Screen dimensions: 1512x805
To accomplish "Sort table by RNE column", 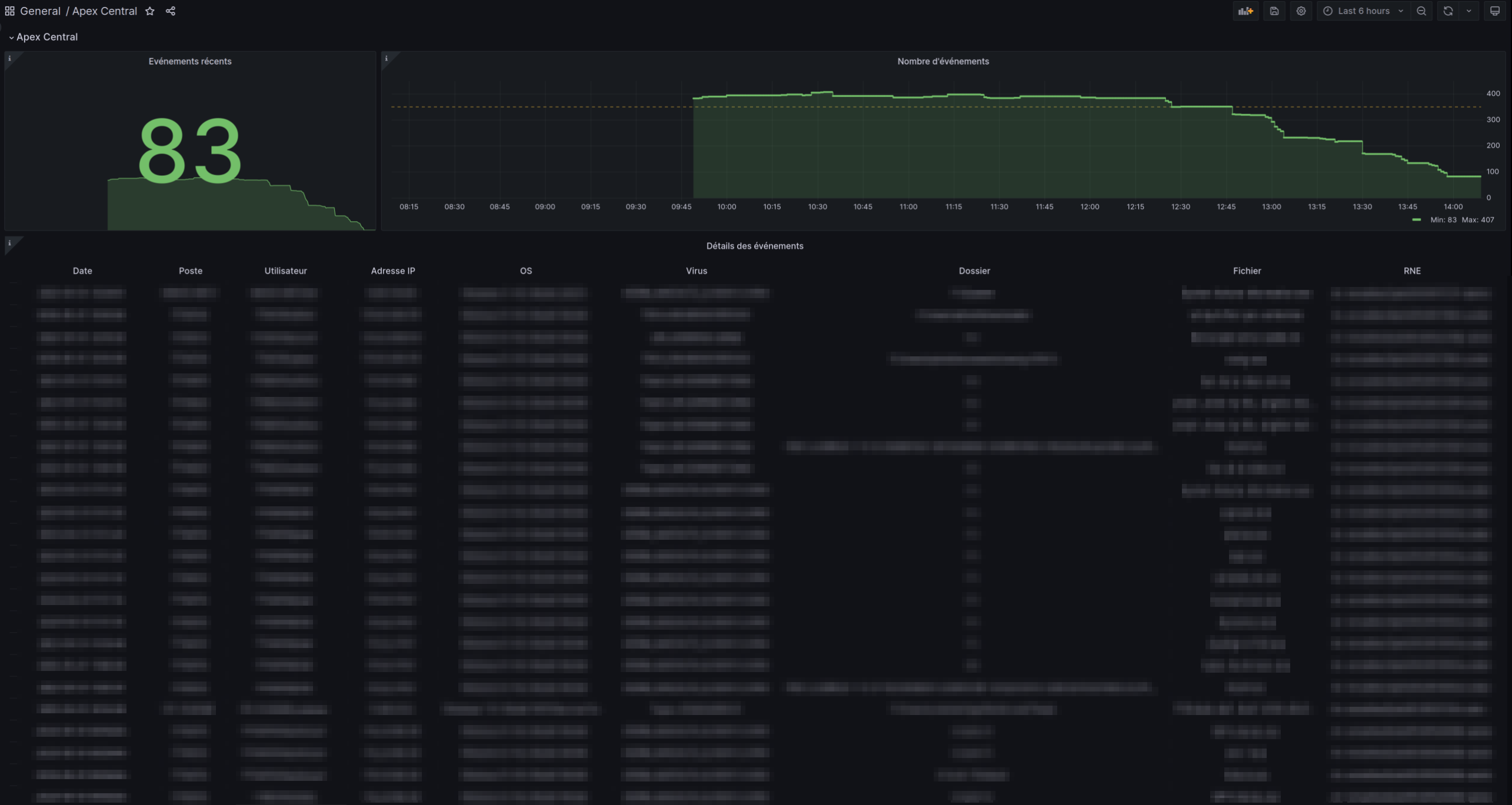I will (1412, 270).
